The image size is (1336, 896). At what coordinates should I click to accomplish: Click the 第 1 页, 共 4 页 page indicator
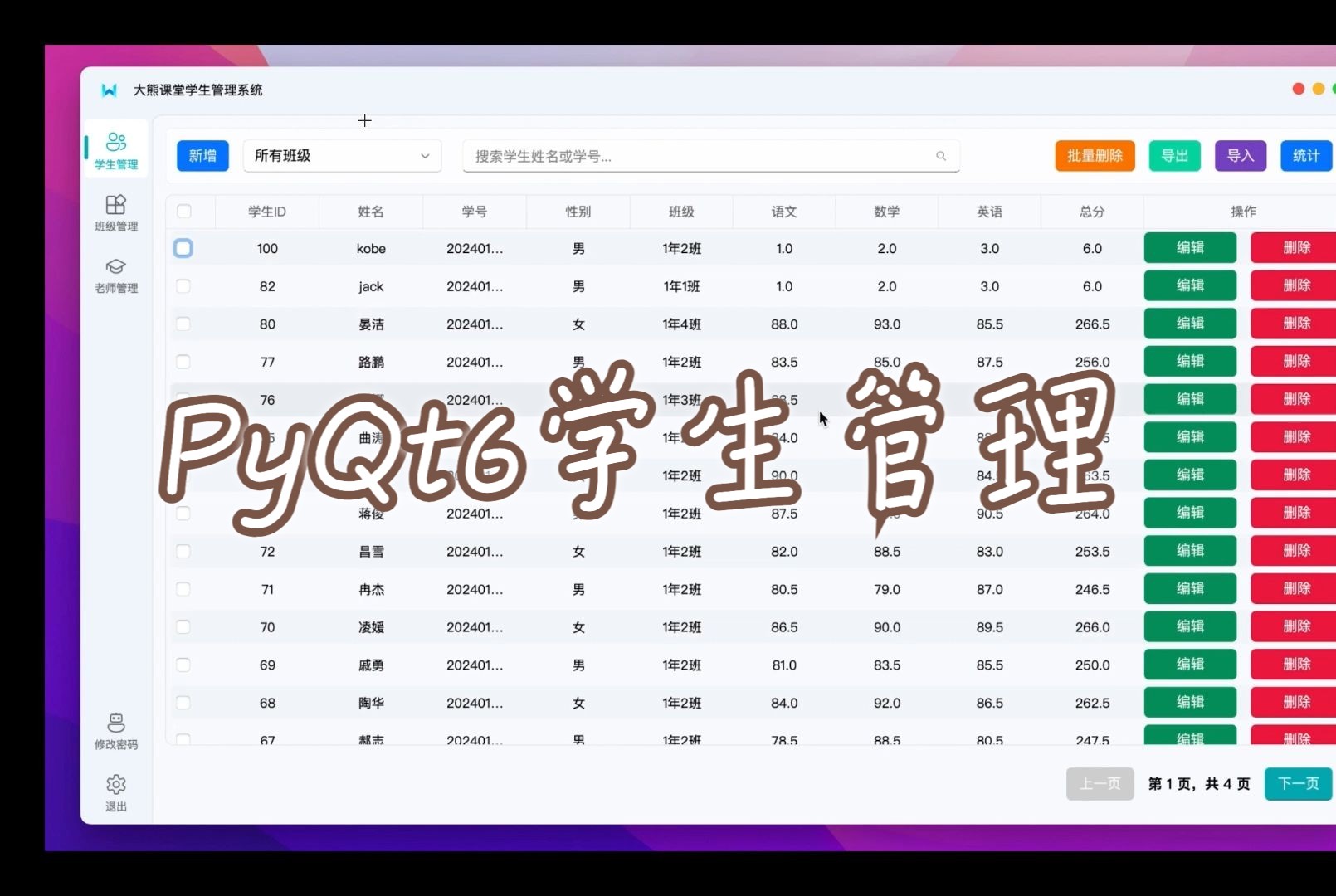click(x=1199, y=784)
